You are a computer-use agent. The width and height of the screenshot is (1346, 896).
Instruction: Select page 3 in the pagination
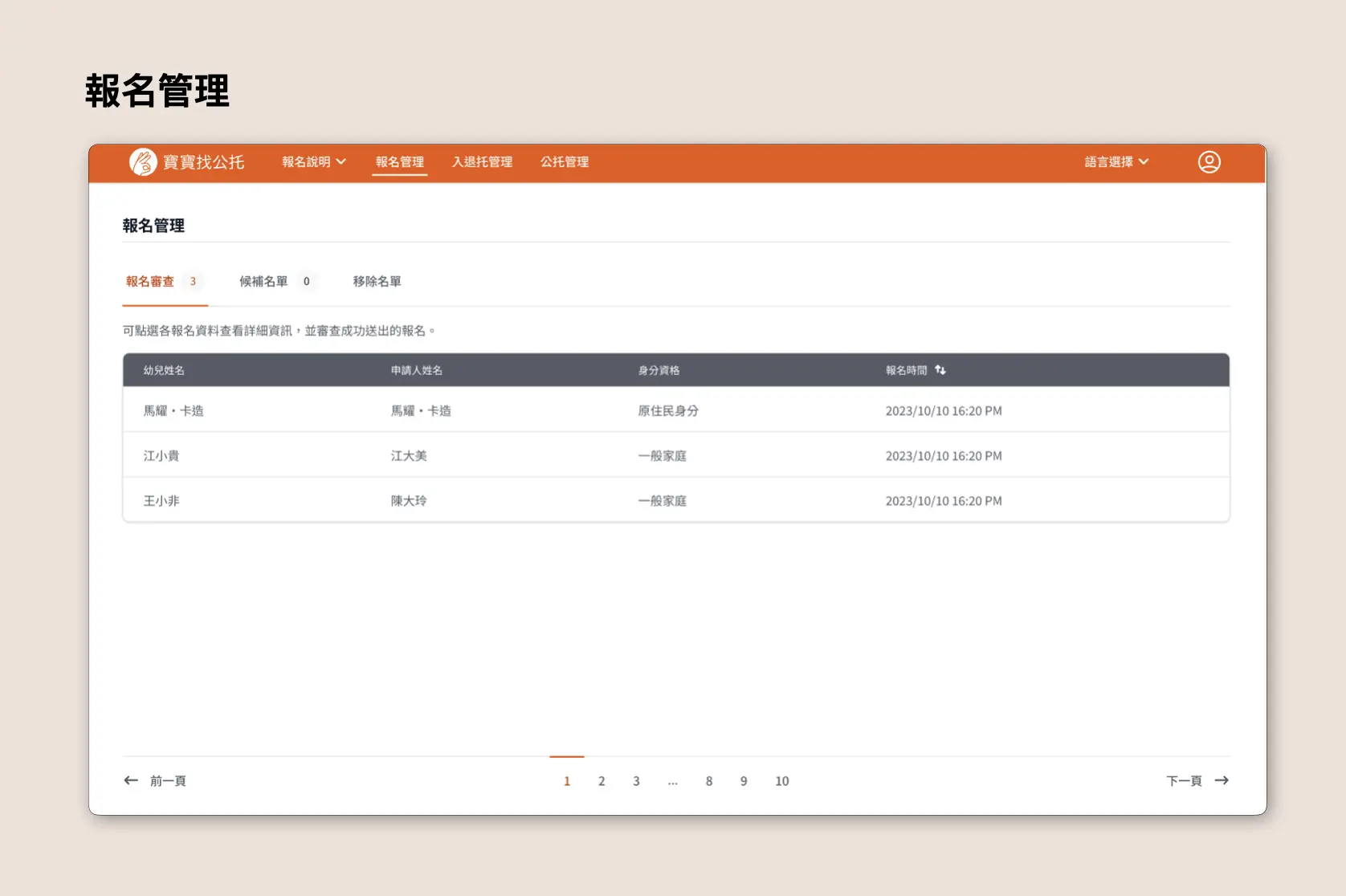(636, 780)
